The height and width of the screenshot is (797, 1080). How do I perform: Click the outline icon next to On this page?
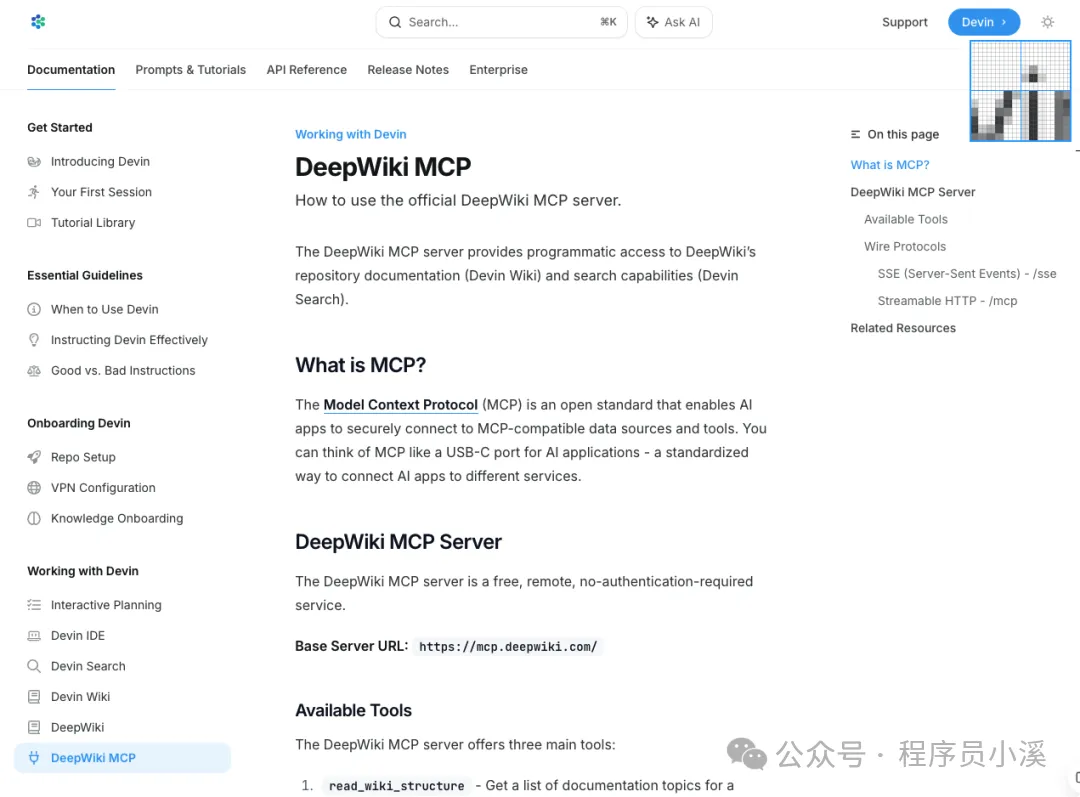pos(855,134)
